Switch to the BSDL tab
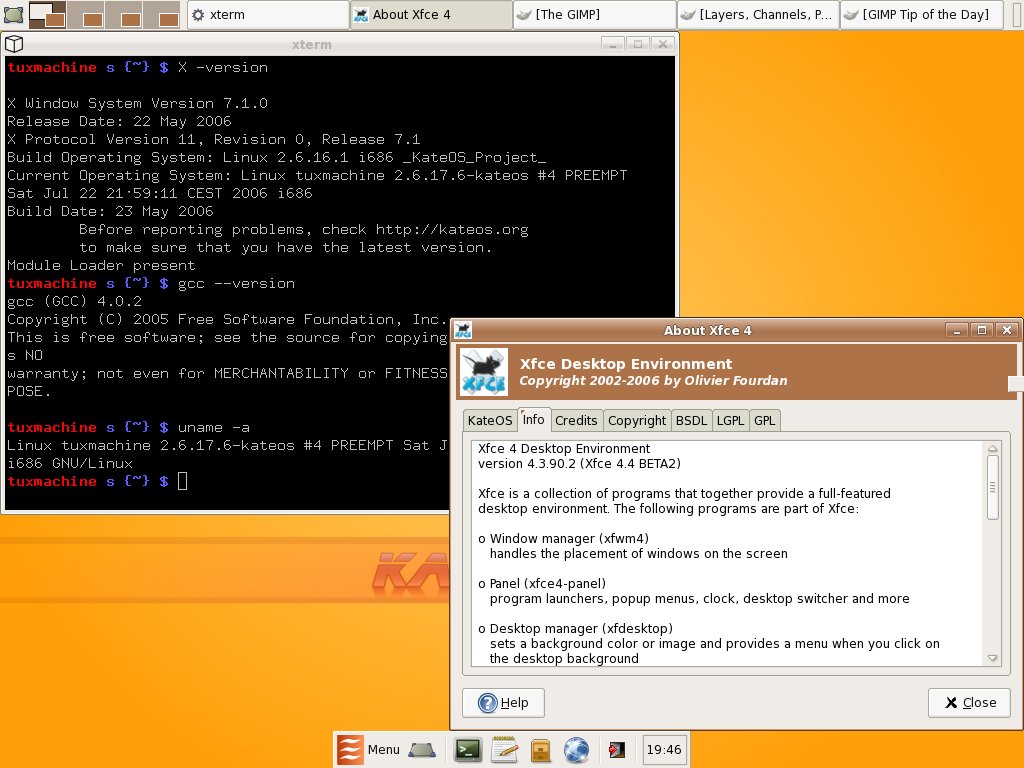This screenshot has width=1024, height=768. 691,421
